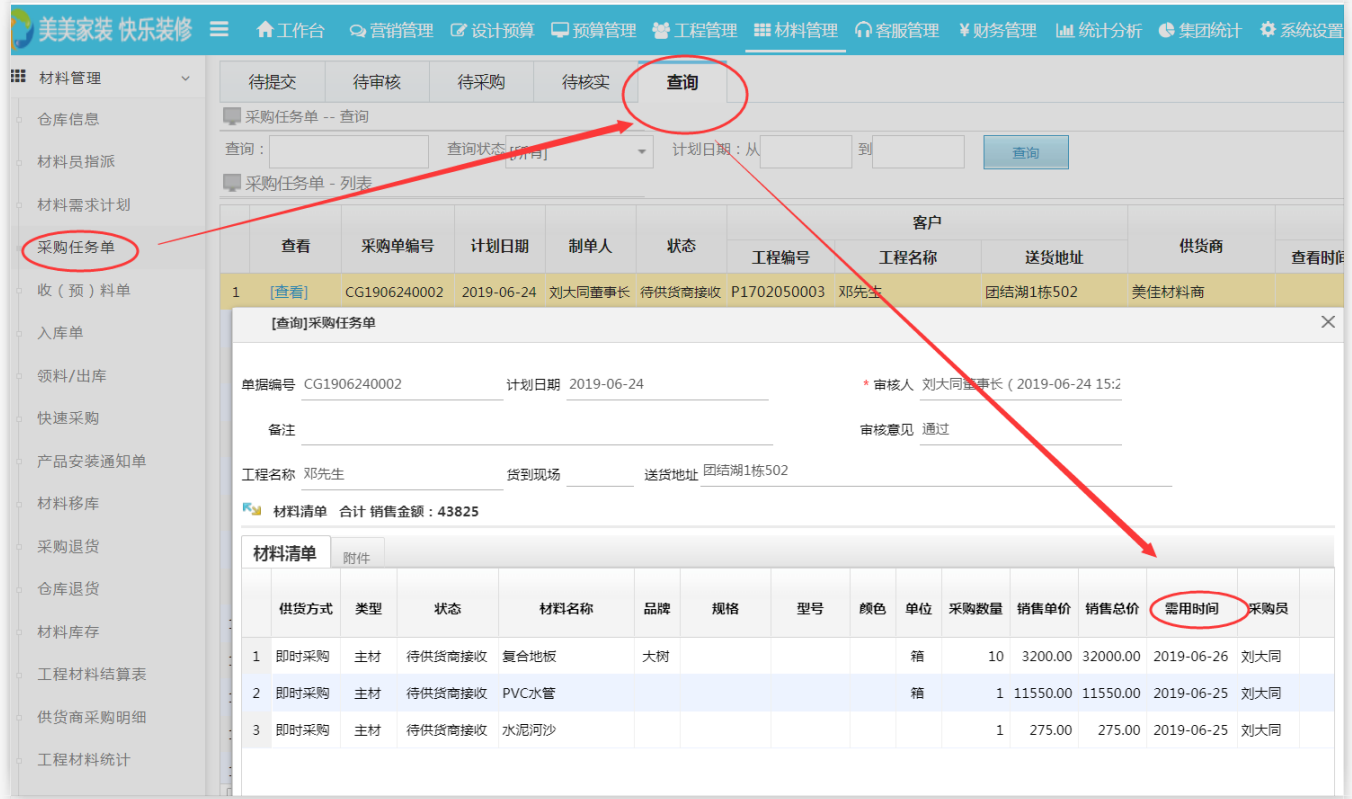Image resolution: width=1352 pixels, height=799 pixels.
Task: Click the hamburger menu icon
Action: [x=219, y=29]
